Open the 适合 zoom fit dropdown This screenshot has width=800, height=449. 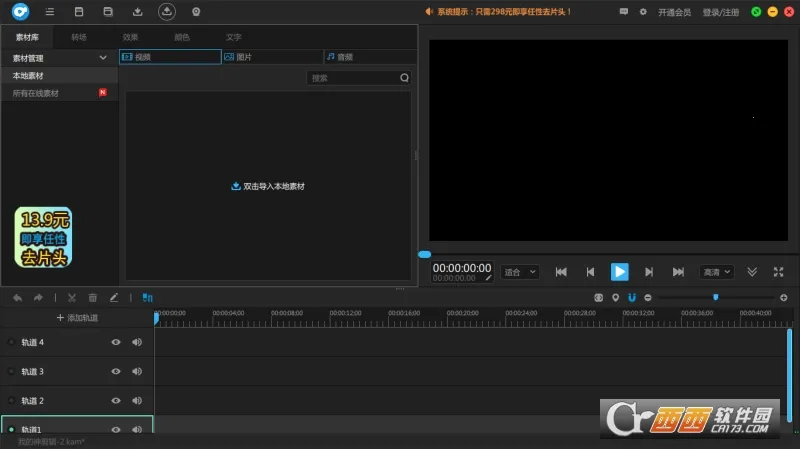[x=519, y=272]
